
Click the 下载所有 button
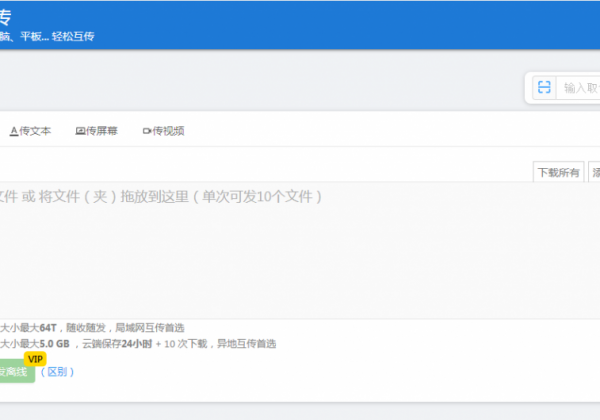click(558, 172)
